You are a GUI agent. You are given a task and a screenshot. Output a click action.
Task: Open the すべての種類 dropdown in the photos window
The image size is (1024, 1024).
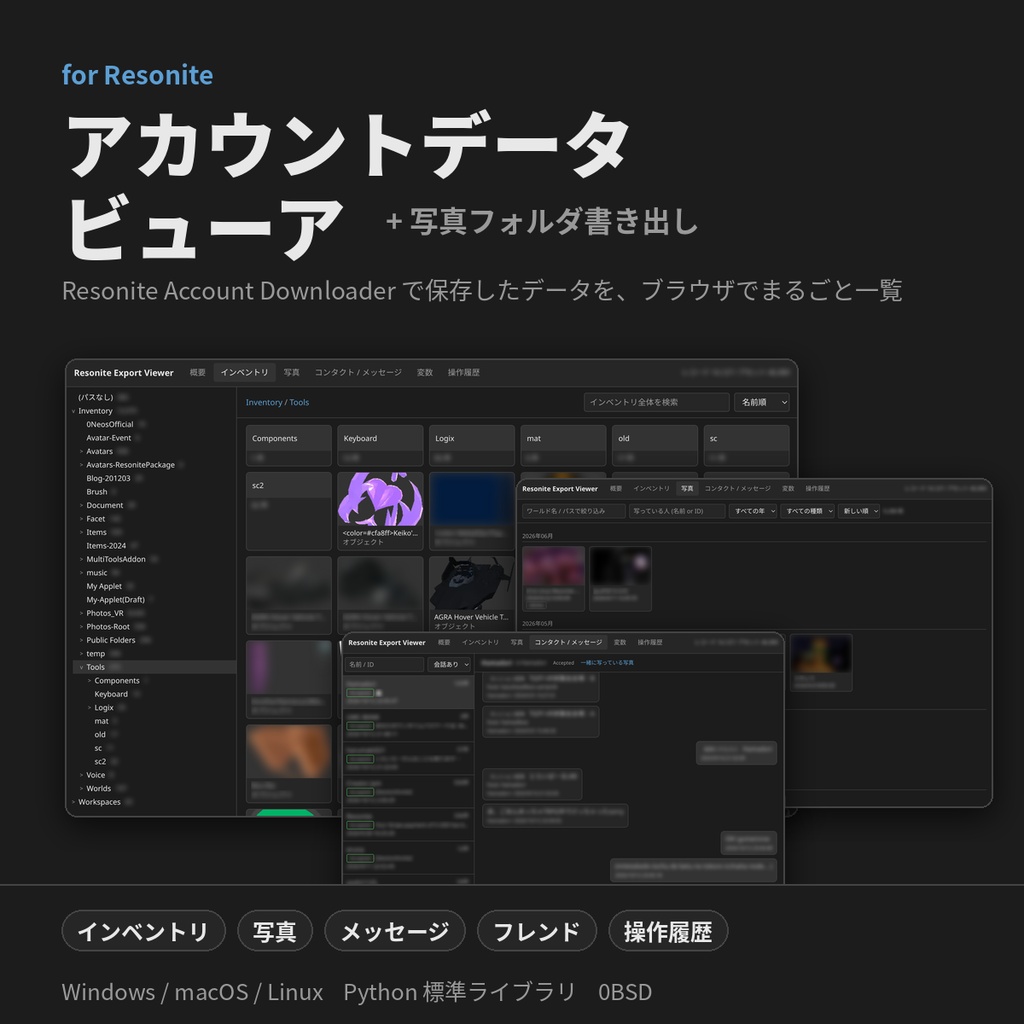807,511
